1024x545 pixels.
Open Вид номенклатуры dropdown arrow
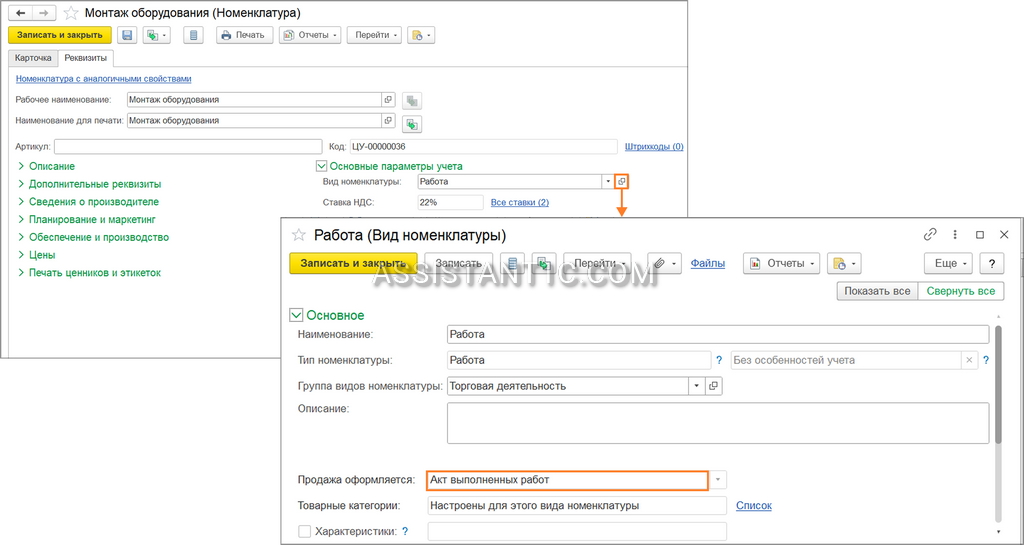click(609, 181)
